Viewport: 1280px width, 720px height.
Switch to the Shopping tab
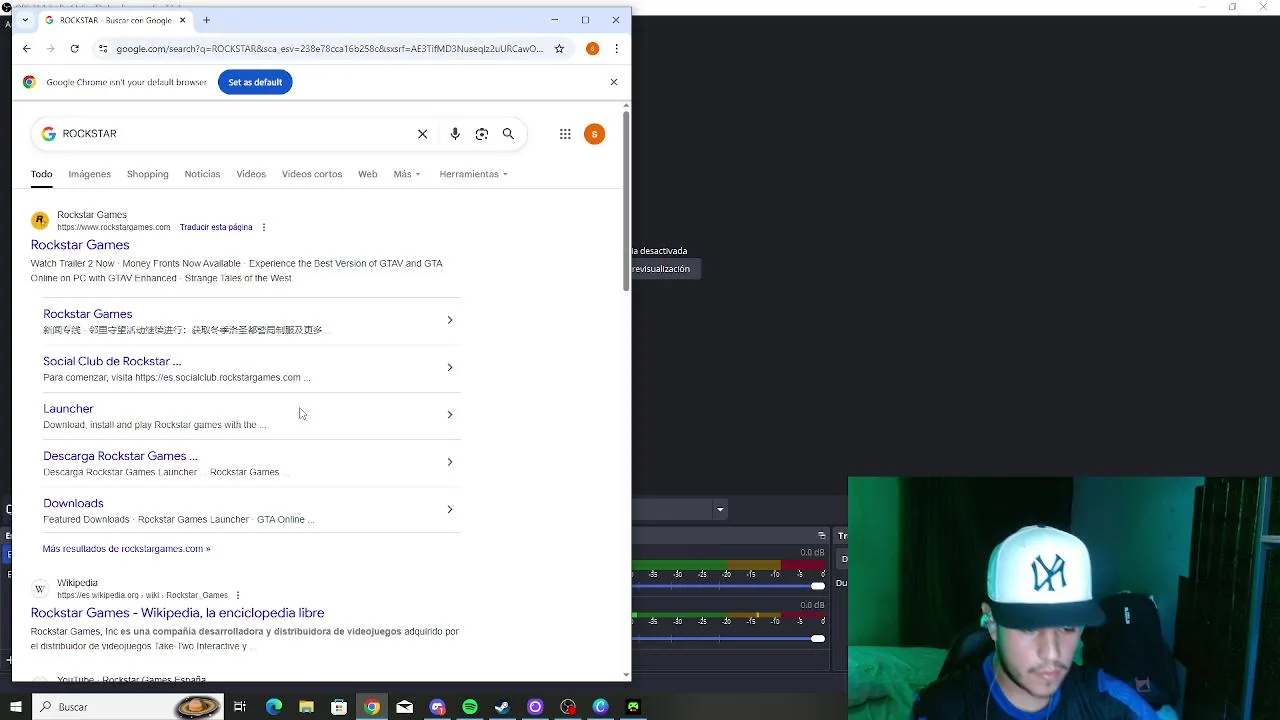pyautogui.click(x=147, y=174)
